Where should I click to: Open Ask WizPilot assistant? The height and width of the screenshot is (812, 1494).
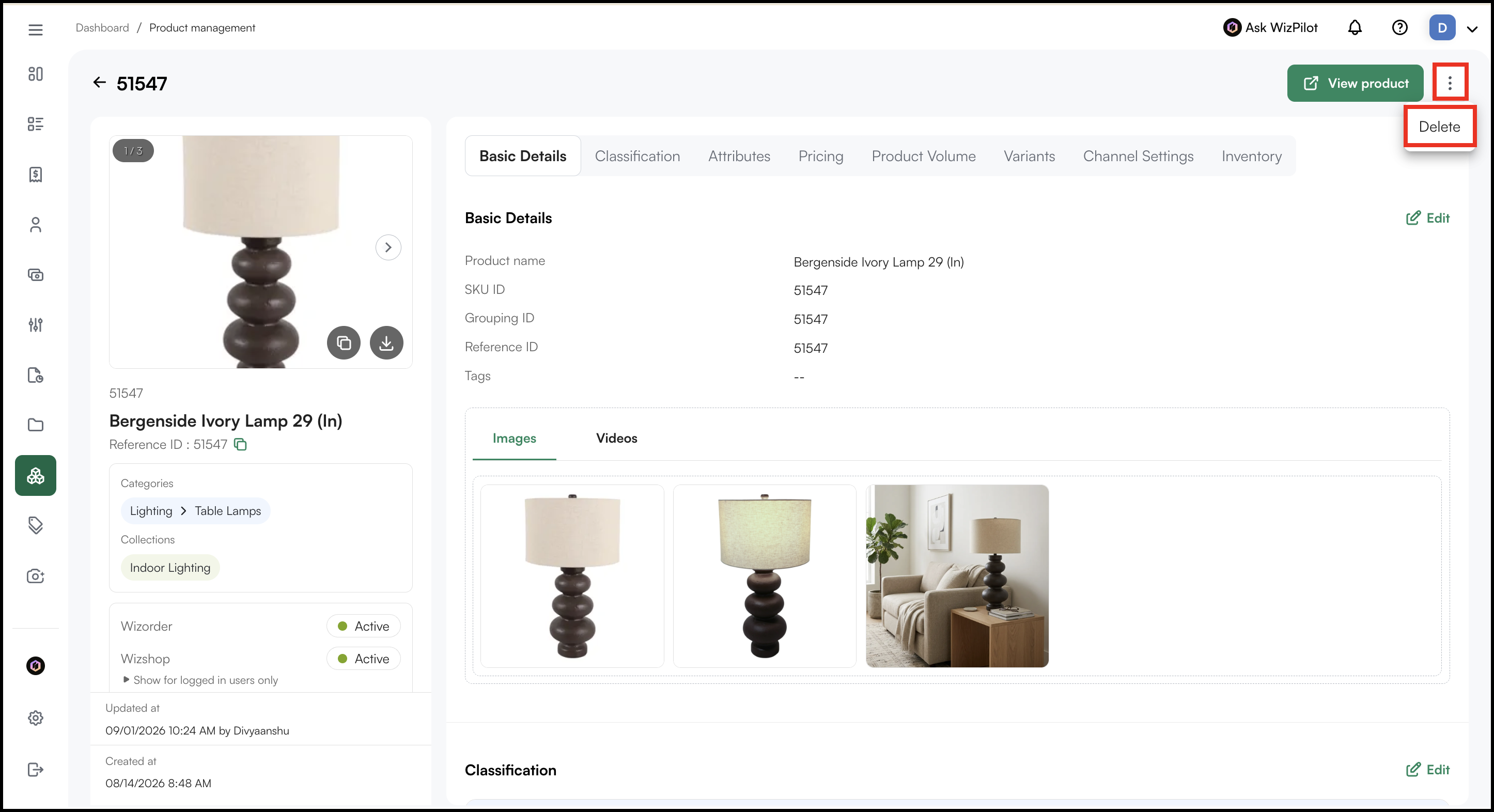point(1270,27)
